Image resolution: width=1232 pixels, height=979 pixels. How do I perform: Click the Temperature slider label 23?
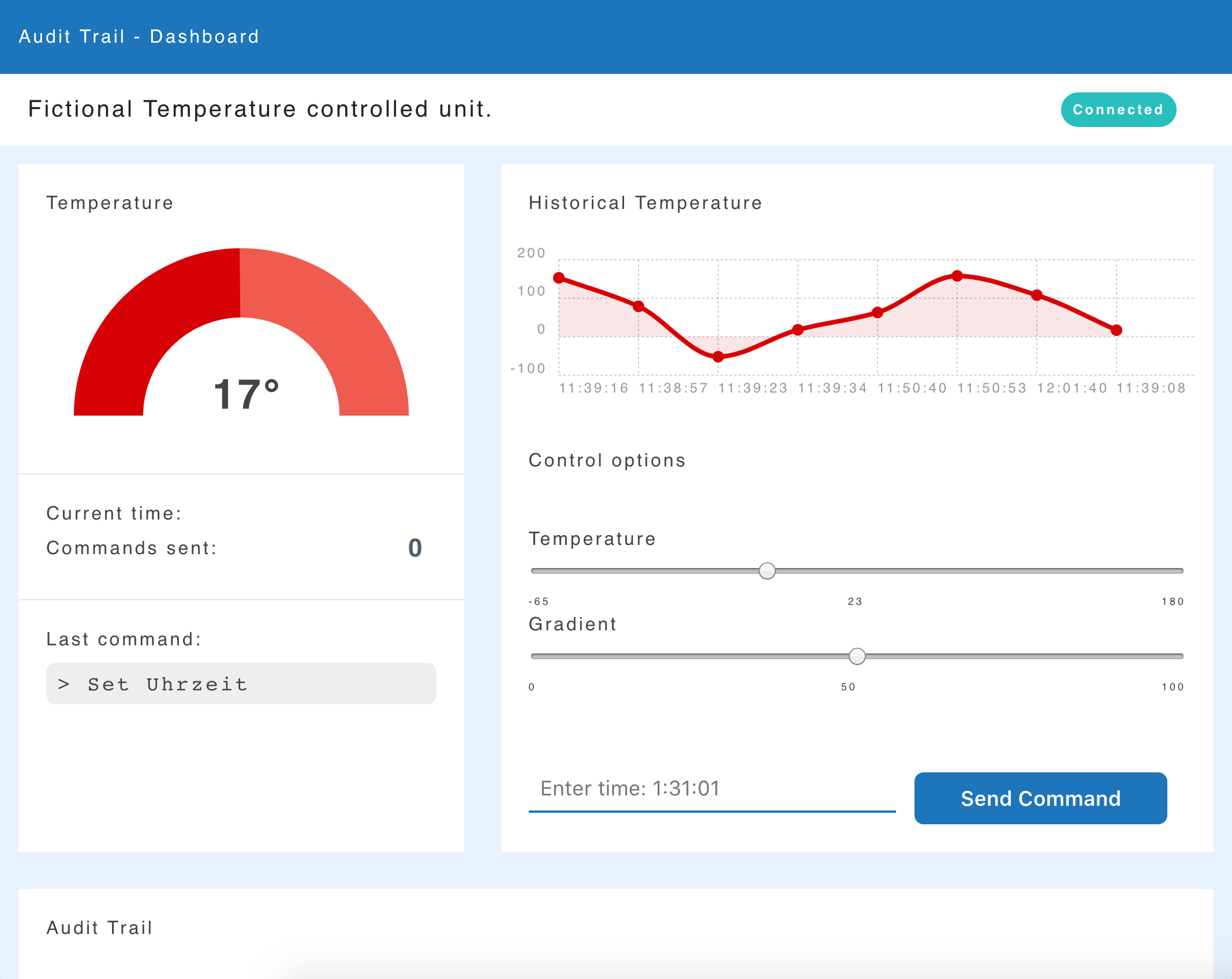855,601
